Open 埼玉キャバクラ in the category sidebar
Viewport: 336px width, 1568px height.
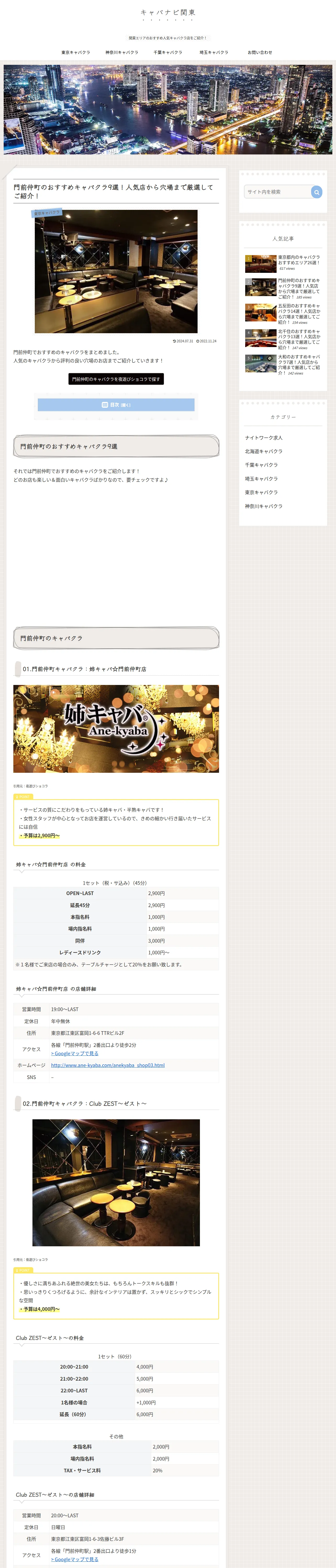261,479
